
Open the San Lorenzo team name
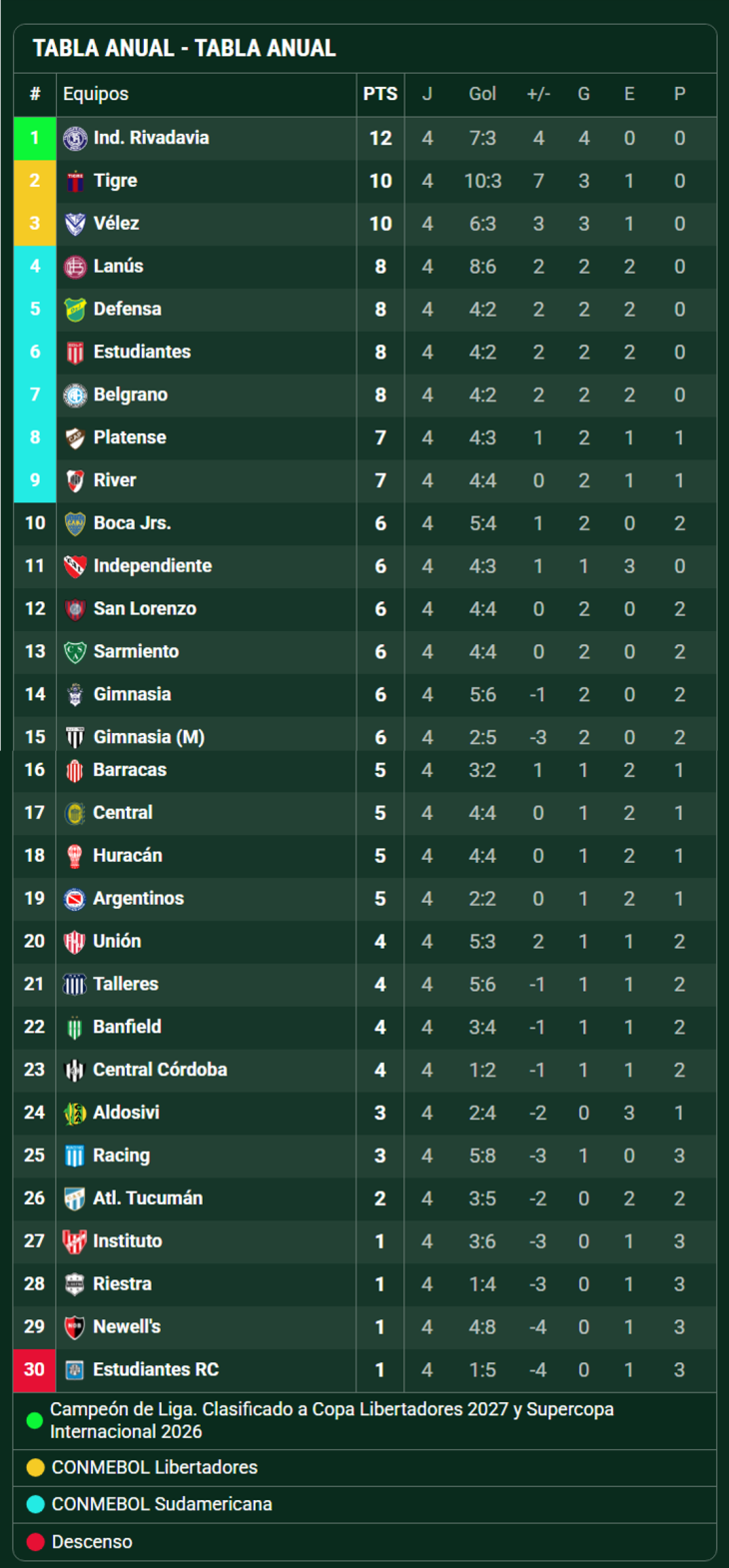[x=145, y=609]
